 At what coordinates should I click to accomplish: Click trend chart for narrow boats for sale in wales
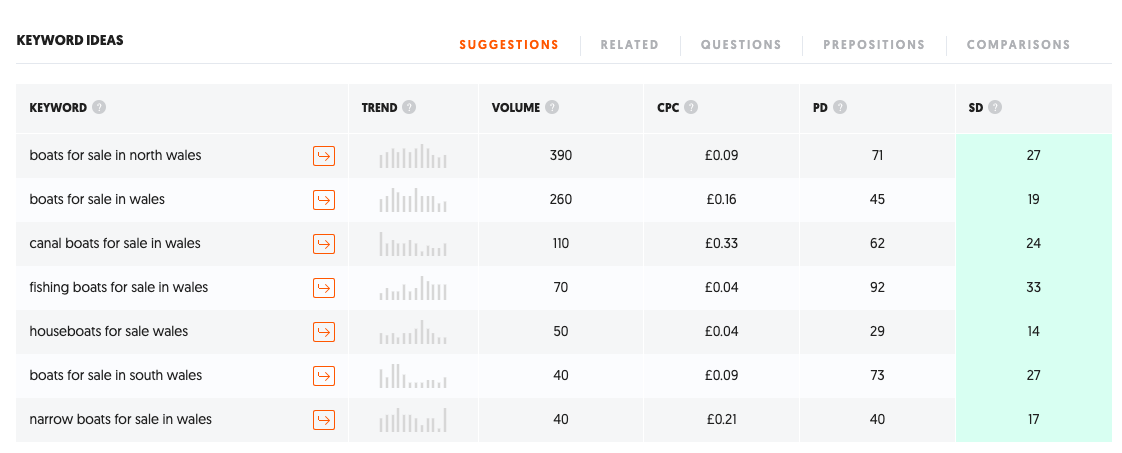pyautogui.click(x=413, y=420)
